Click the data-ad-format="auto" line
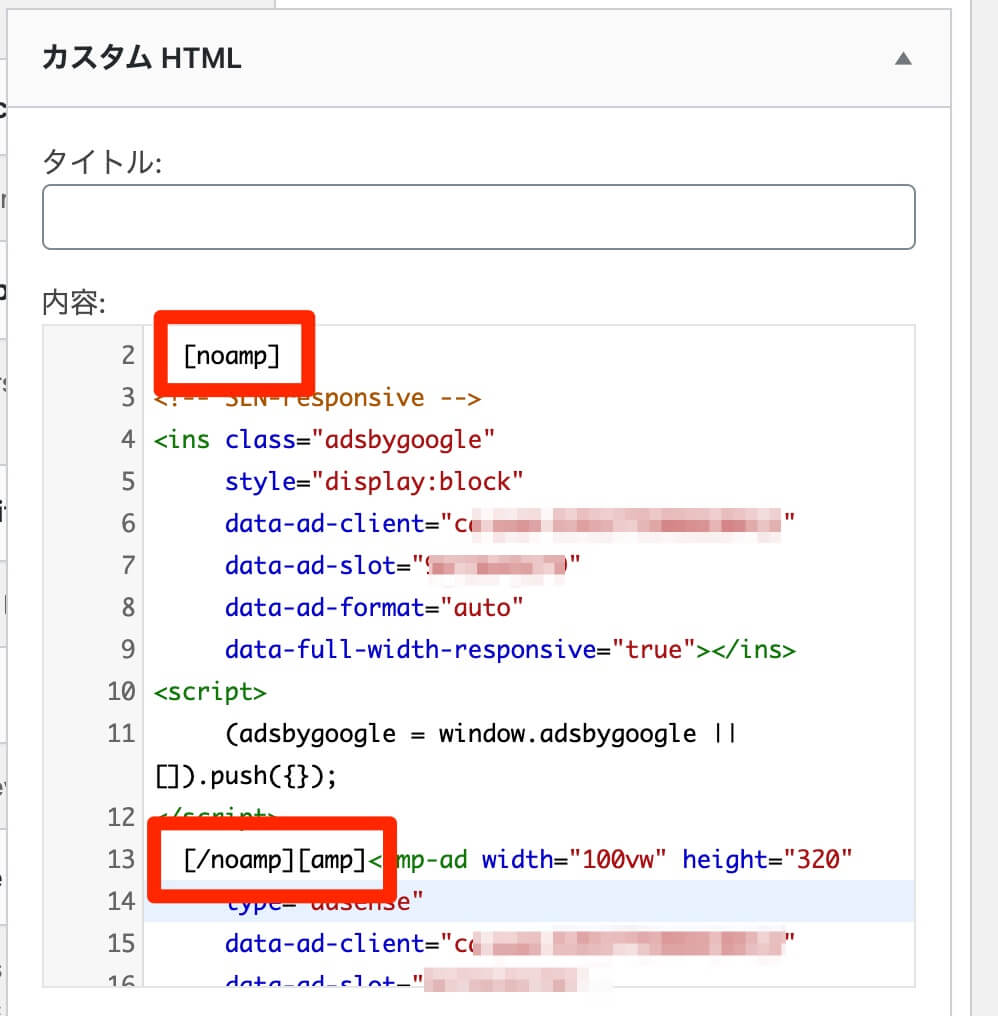Viewport: 998px width, 1016px height. [x=374, y=608]
